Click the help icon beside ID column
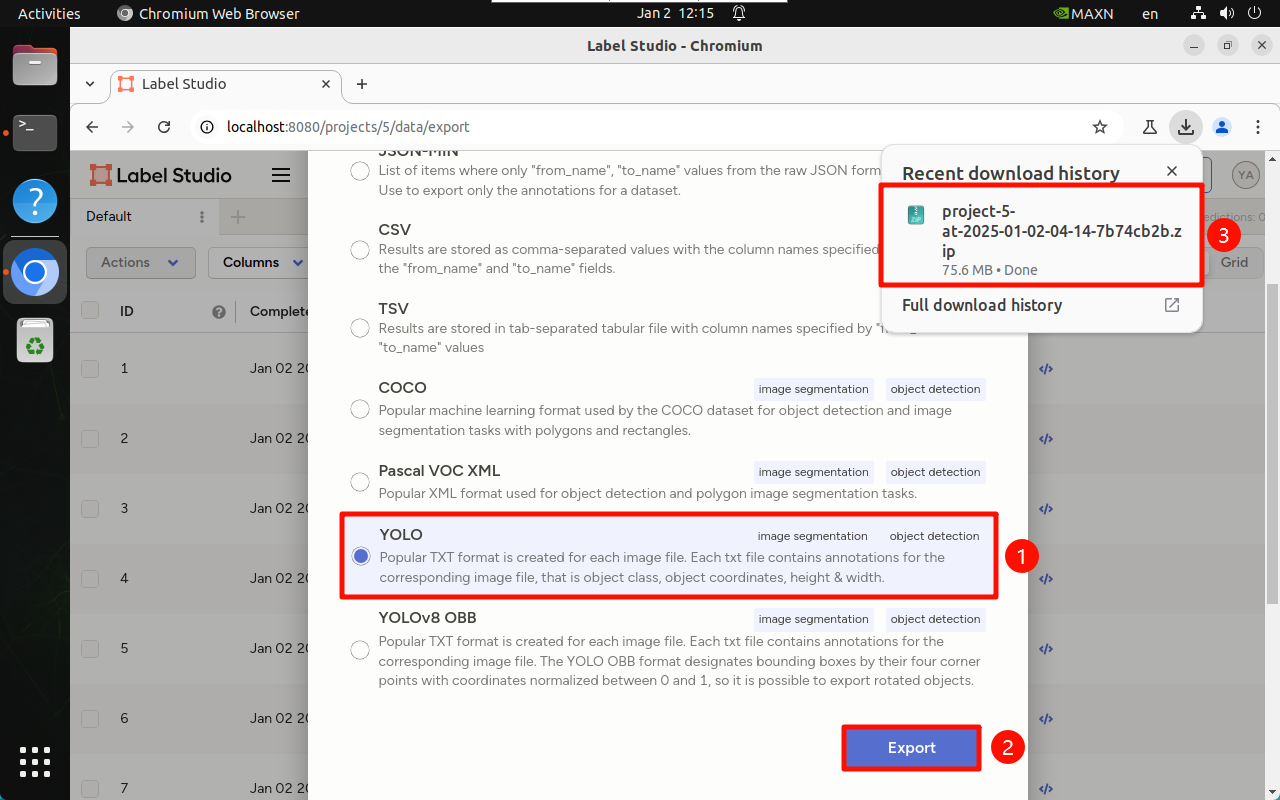This screenshot has height=800, width=1280. pos(219,312)
